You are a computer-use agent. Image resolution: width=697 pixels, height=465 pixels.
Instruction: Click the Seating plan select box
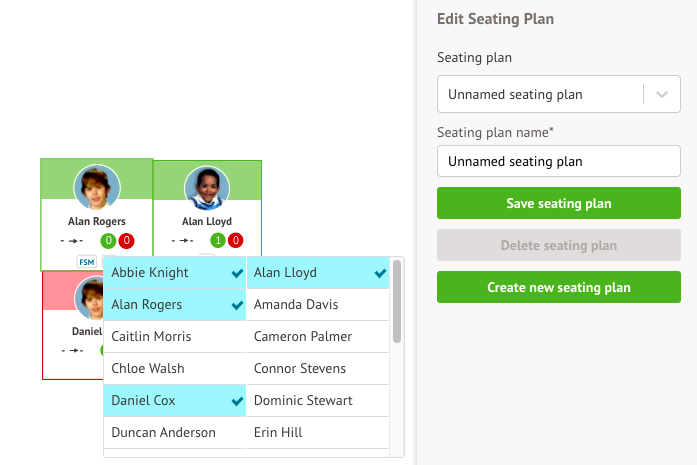point(540,95)
